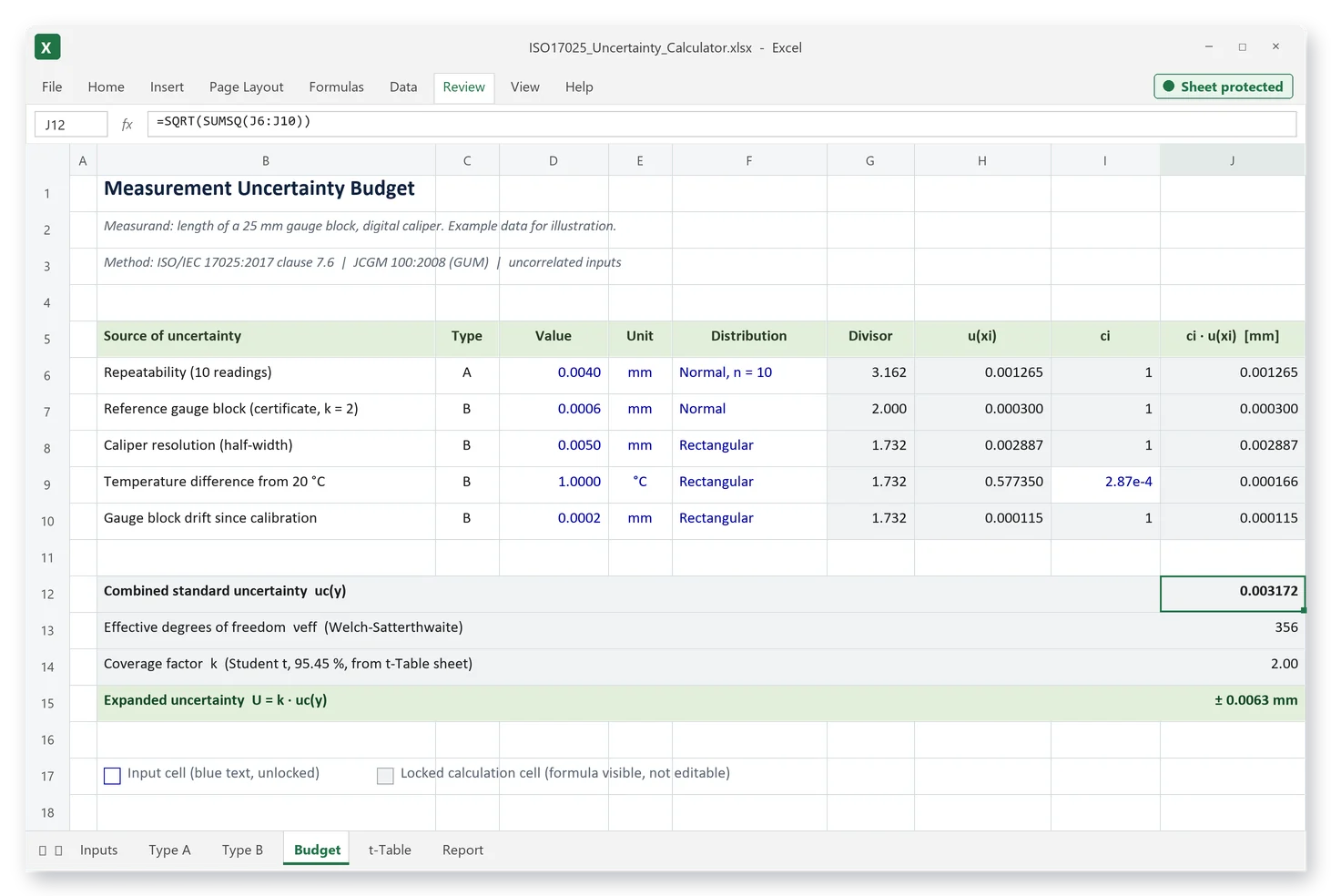Open the Type A sheet tab

pos(170,850)
